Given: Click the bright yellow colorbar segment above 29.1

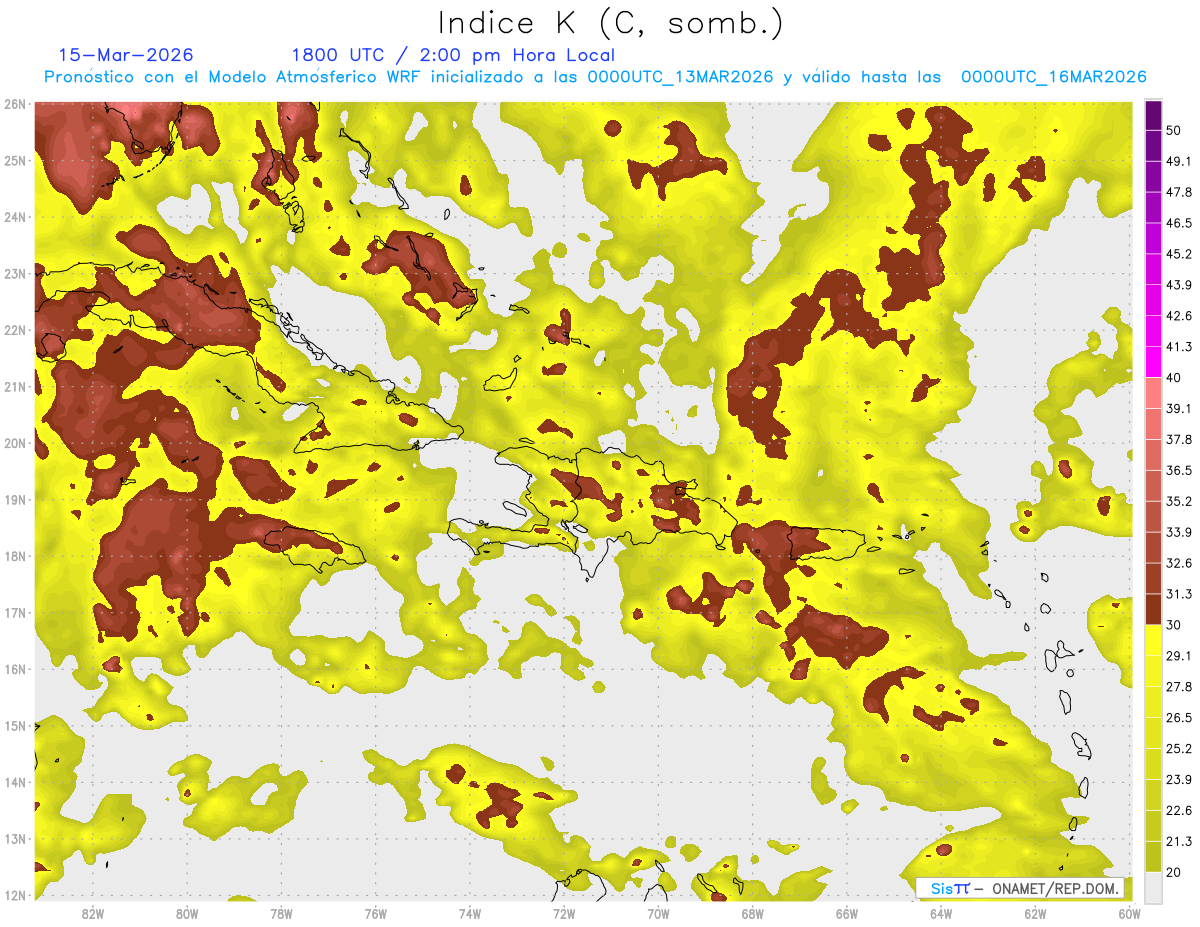Looking at the screenshot, I should point(1153,641).
